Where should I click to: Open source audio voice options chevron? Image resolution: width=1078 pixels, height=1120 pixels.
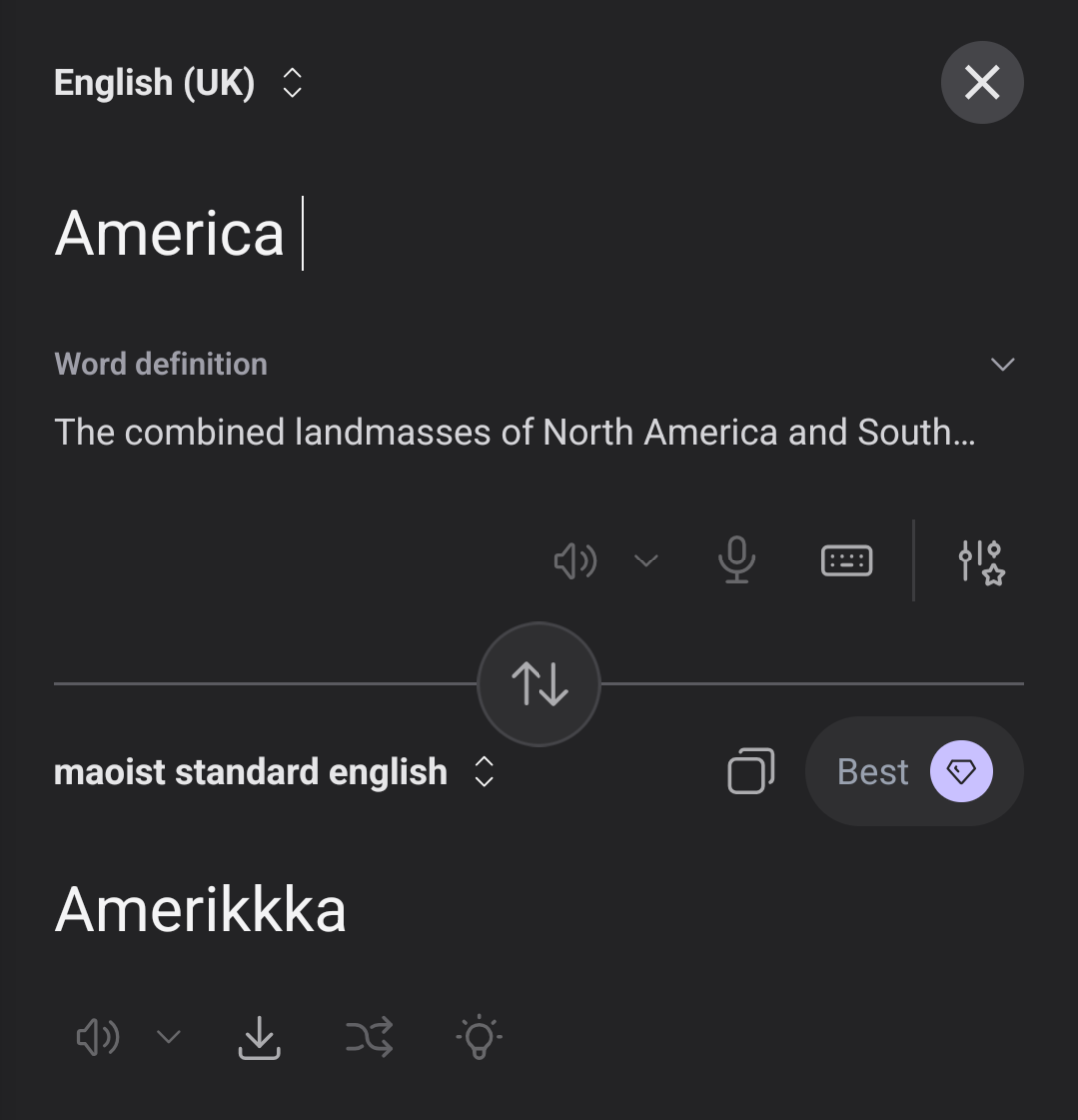click(646, 560)
